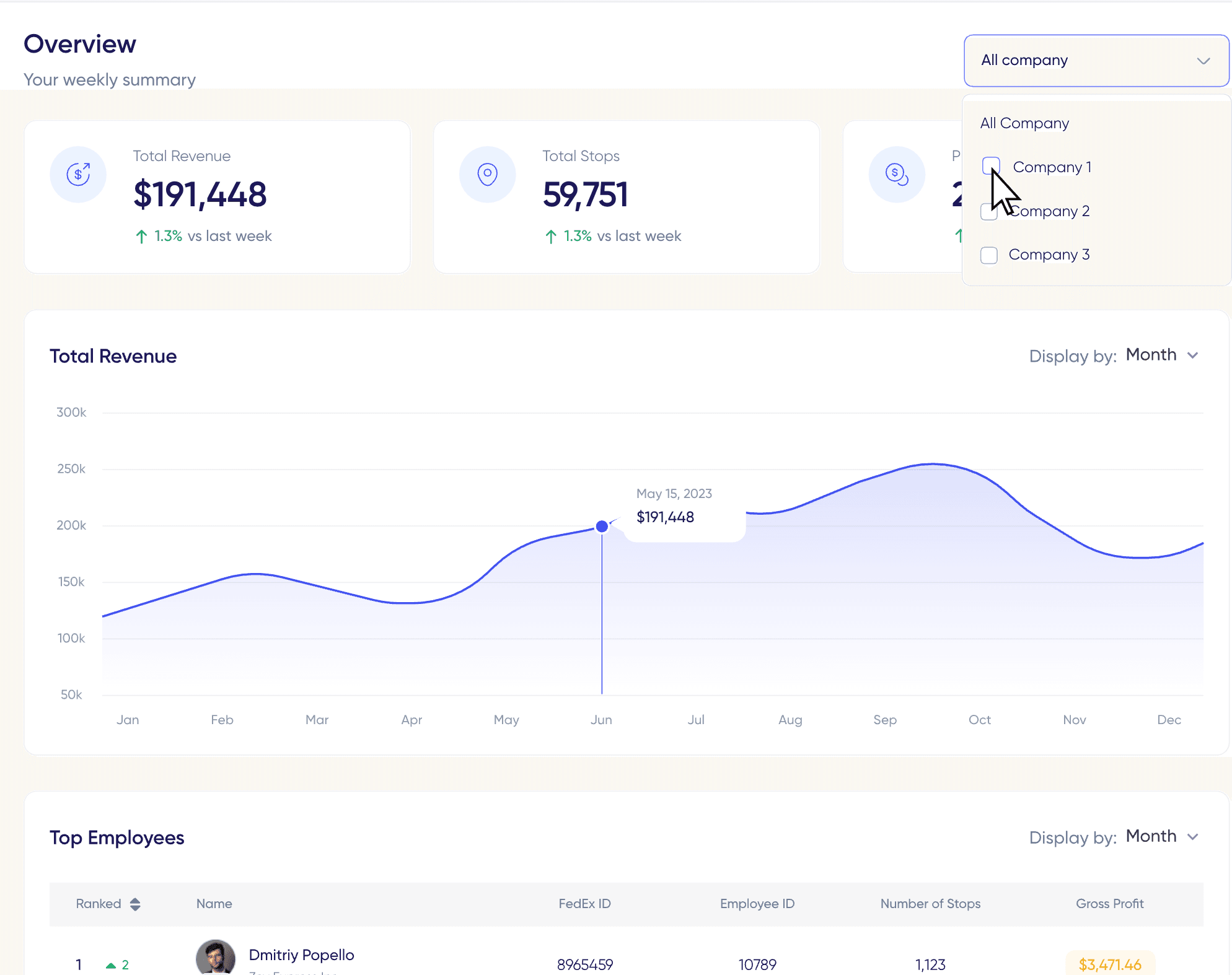Click employee name Dmitriy Popello

302,955
